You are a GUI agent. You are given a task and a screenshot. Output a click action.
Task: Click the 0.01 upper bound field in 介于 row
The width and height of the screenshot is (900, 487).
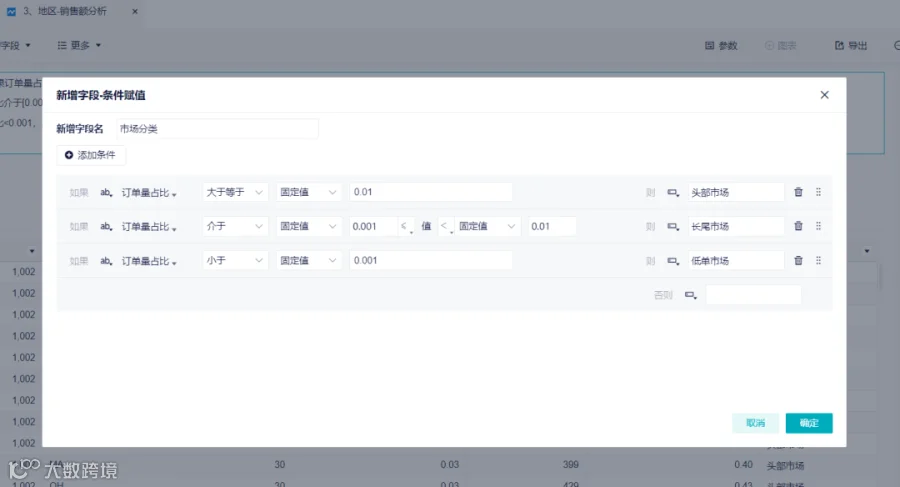pos(552,226)
